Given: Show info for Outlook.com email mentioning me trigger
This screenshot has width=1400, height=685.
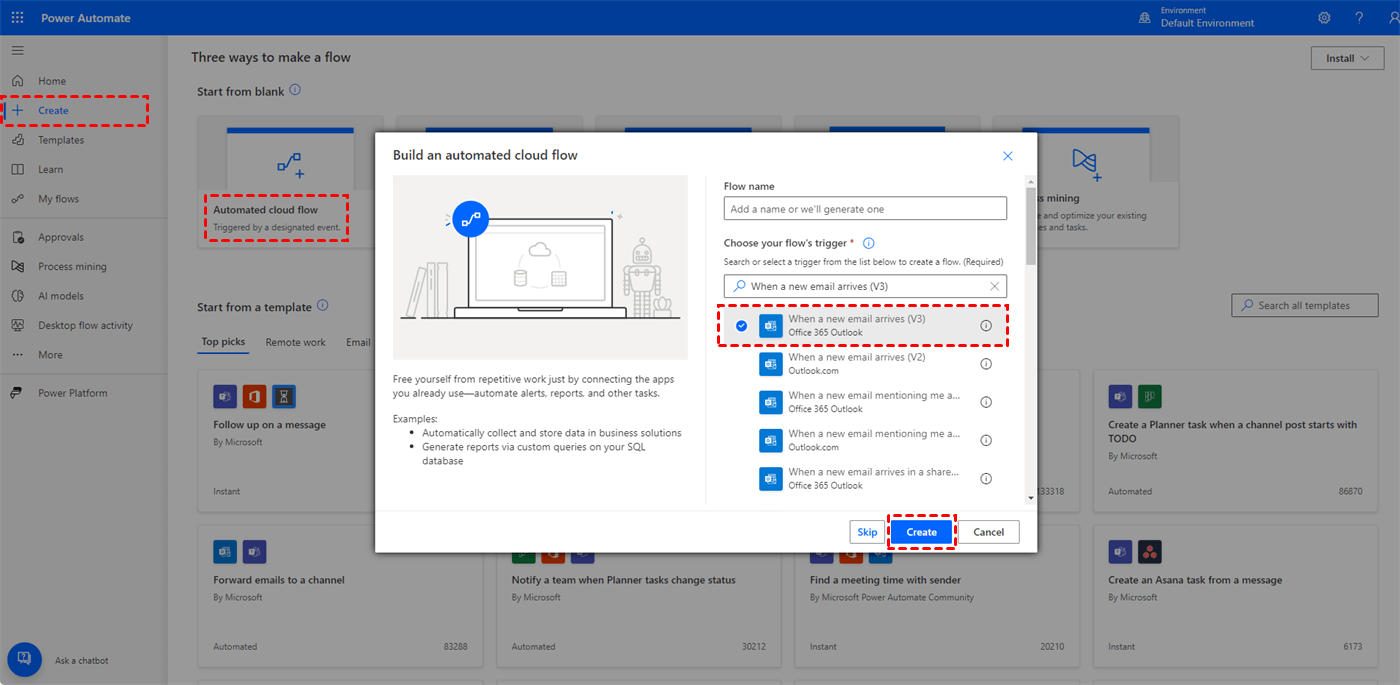Looking at the screenshot, I should point(986,440).
